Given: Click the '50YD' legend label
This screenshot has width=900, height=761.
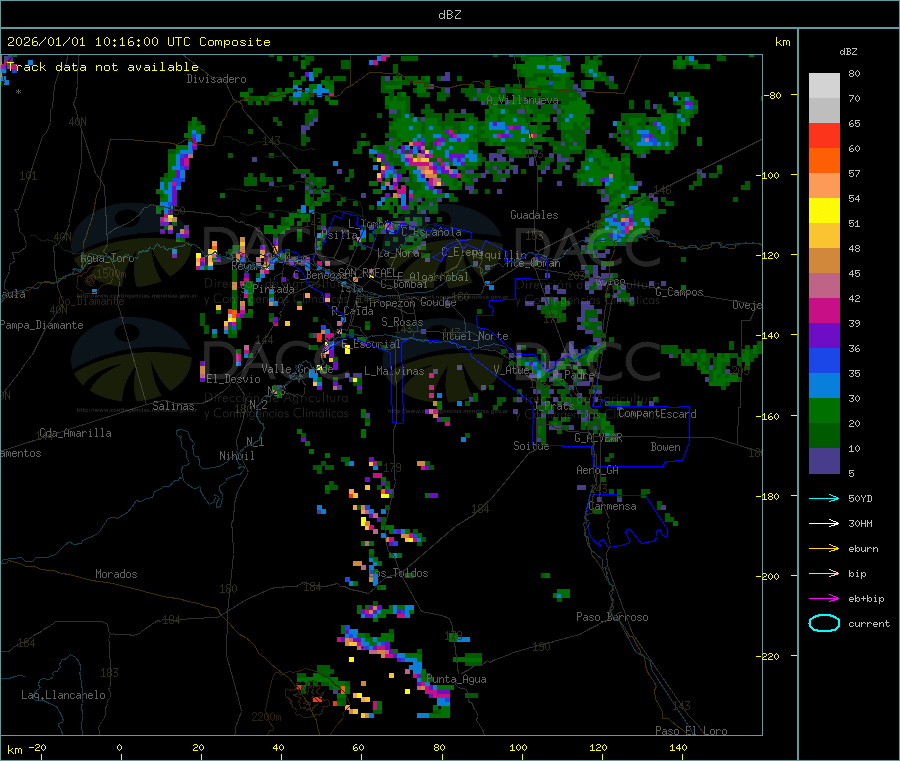Looking at the screenshot, I should (x=860, y=498).
